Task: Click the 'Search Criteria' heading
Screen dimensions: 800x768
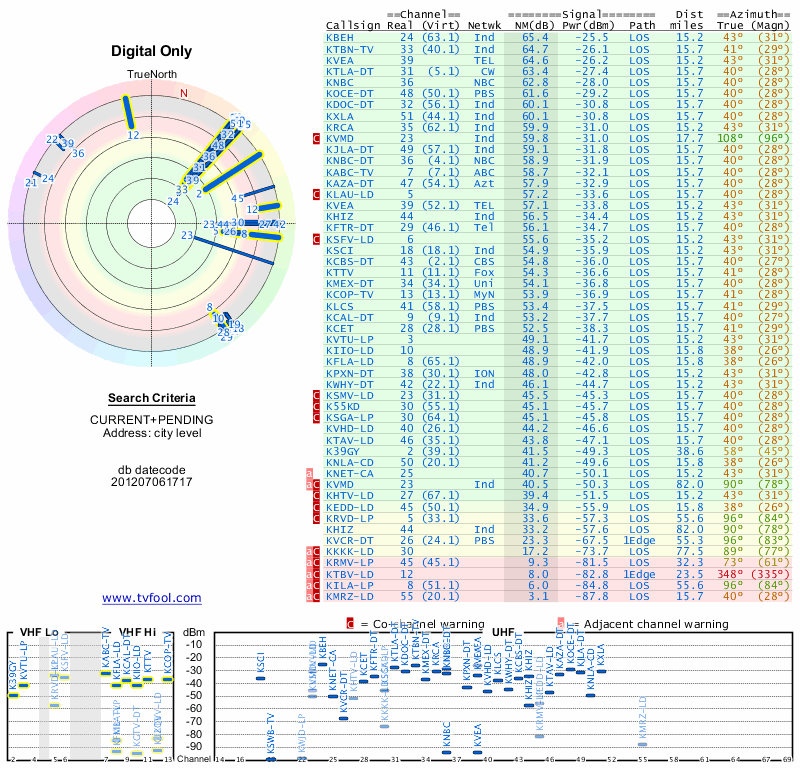Action: coord(152,398)
